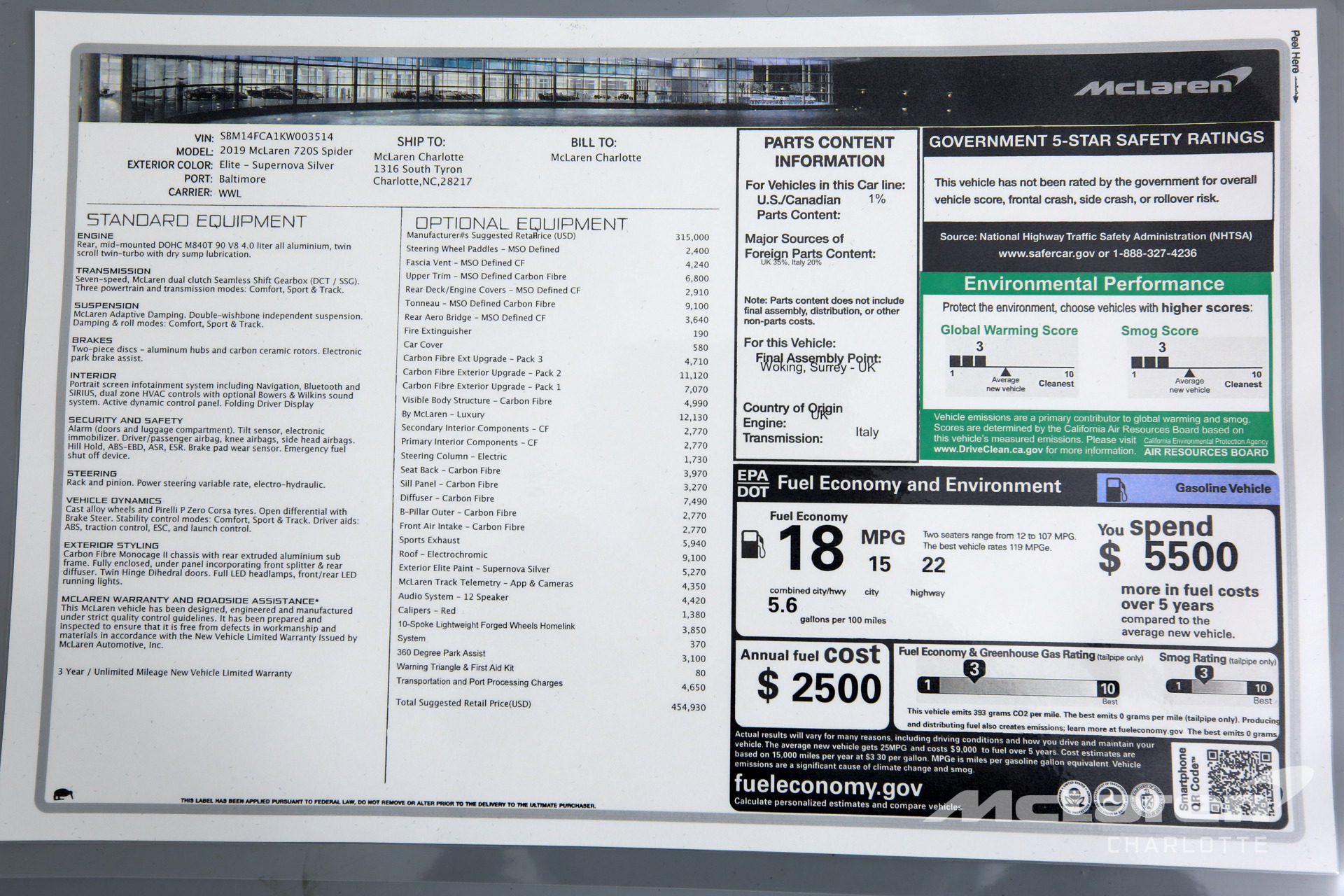The width and height of the screenshot is (1344, 896).
Task: Click the total price 454,930
Action: 688,708
